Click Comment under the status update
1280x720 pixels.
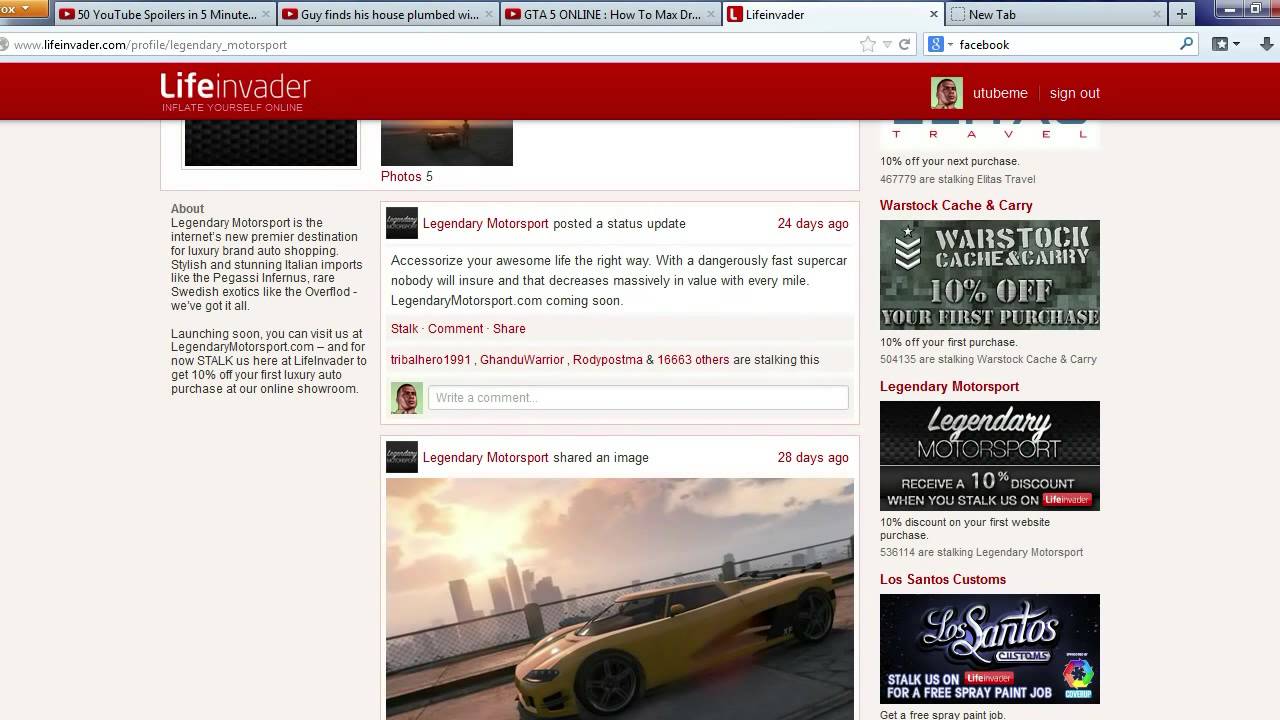[455, 329]
